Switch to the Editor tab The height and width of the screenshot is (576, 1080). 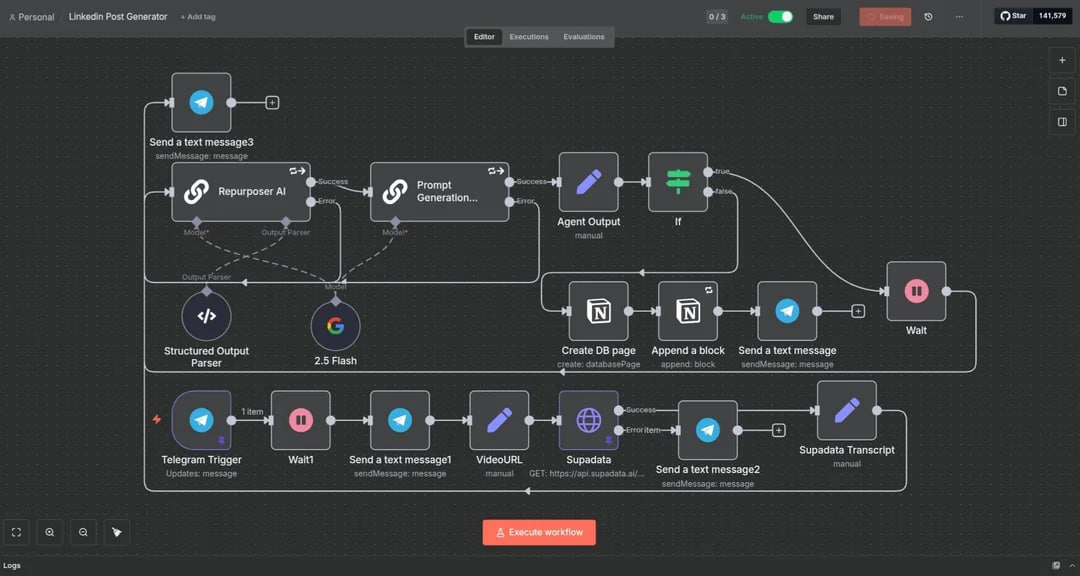click(484, 37)
